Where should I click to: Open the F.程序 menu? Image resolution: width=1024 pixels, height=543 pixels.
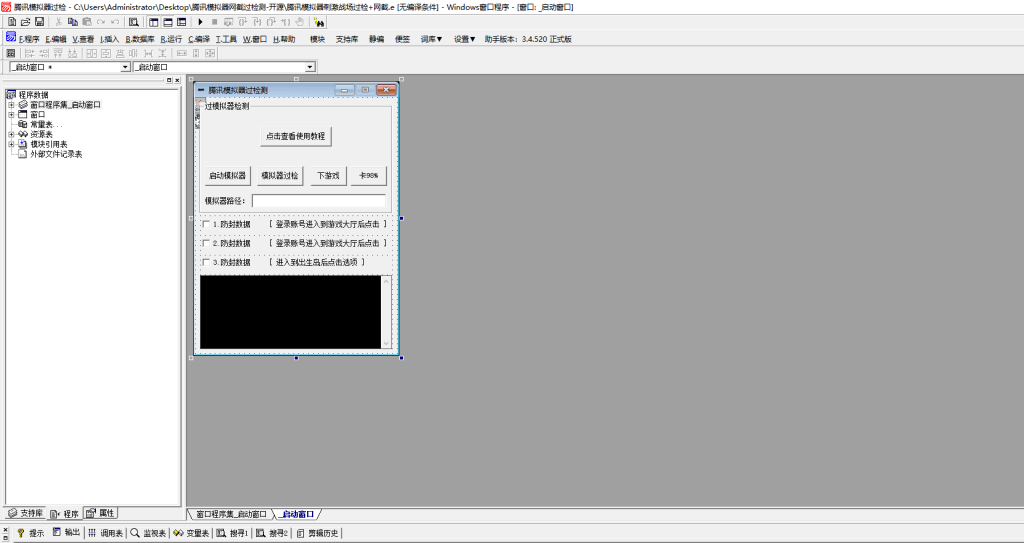29,39
